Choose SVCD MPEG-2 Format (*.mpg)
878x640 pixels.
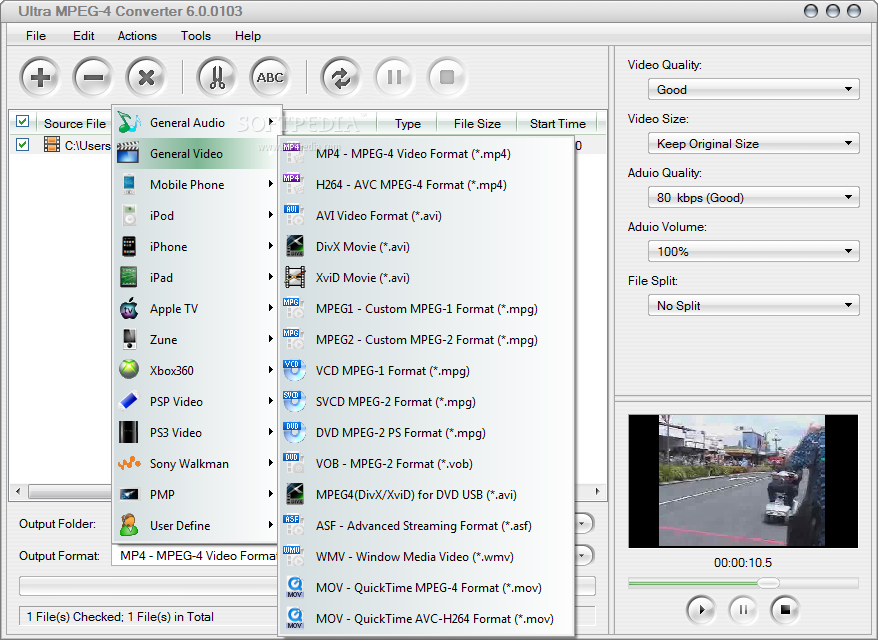[x=427, y=401]
